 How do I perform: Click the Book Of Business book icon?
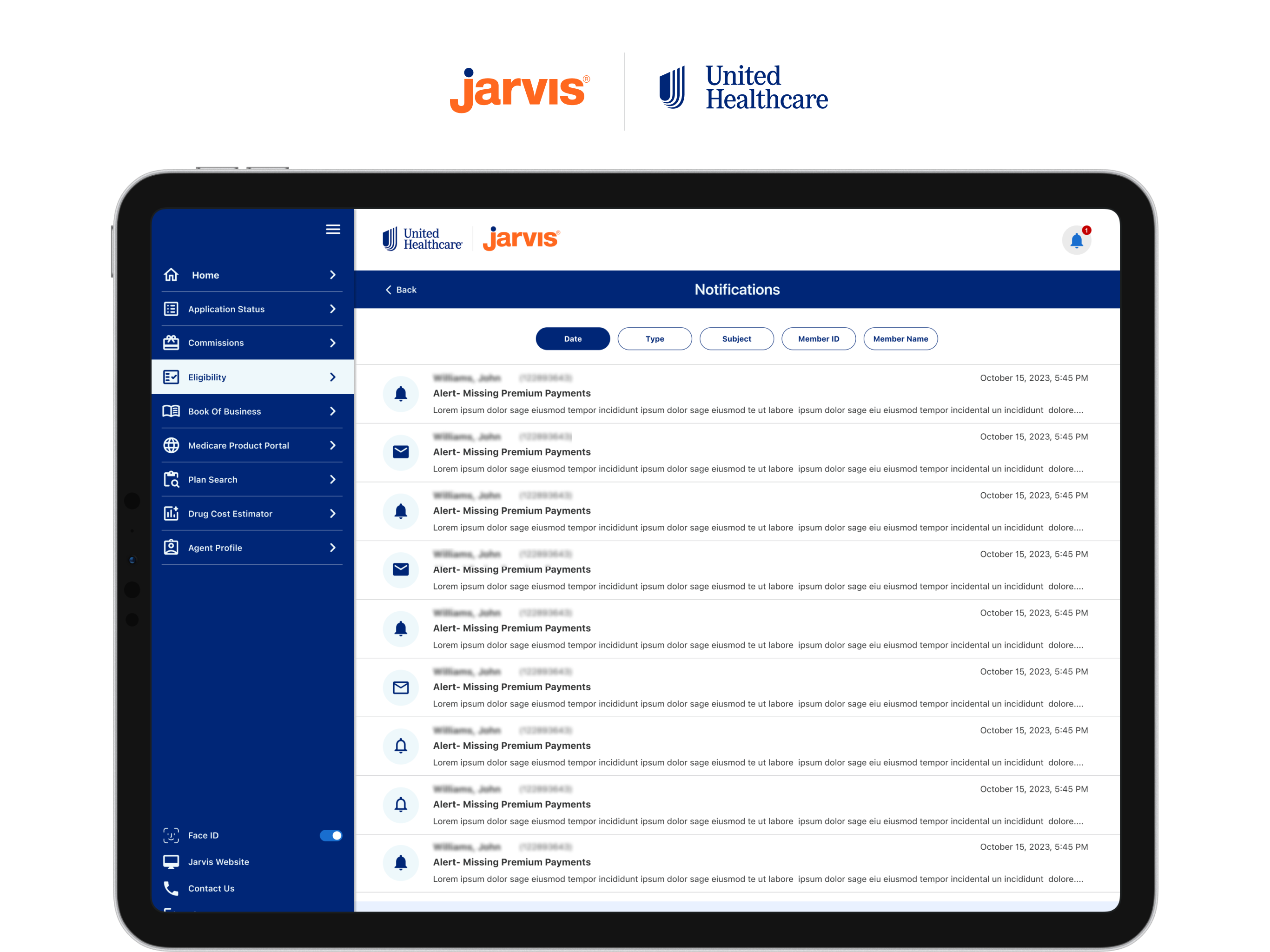coord(171,411)
